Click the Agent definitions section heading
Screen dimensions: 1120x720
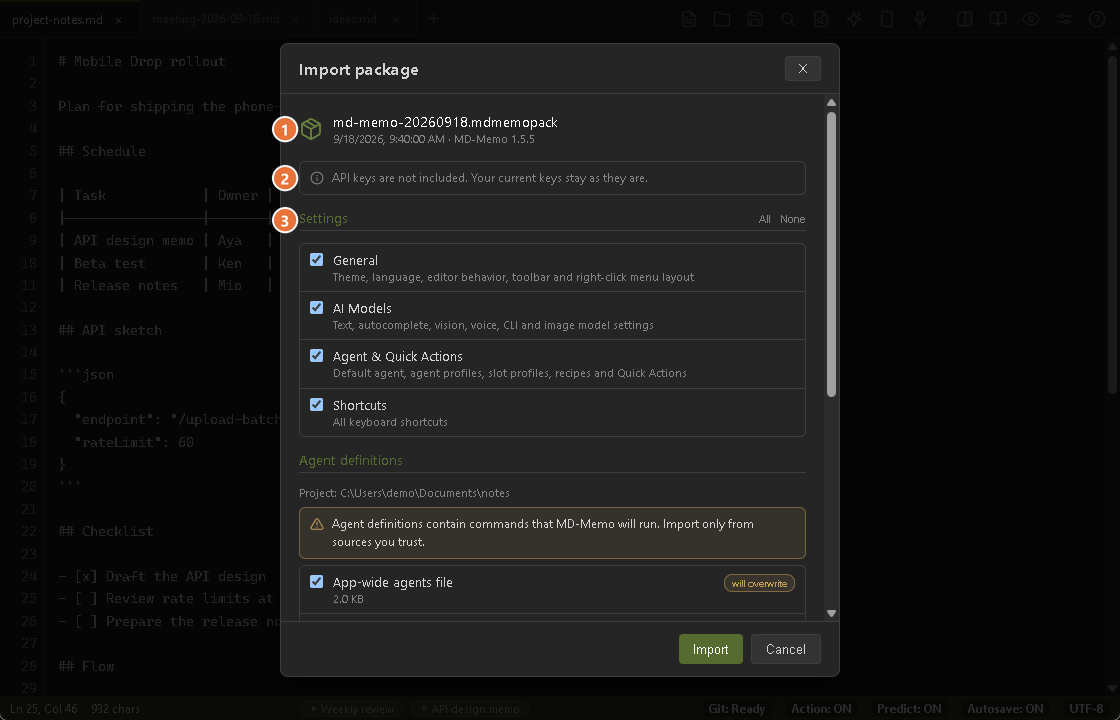click(351, 461)
